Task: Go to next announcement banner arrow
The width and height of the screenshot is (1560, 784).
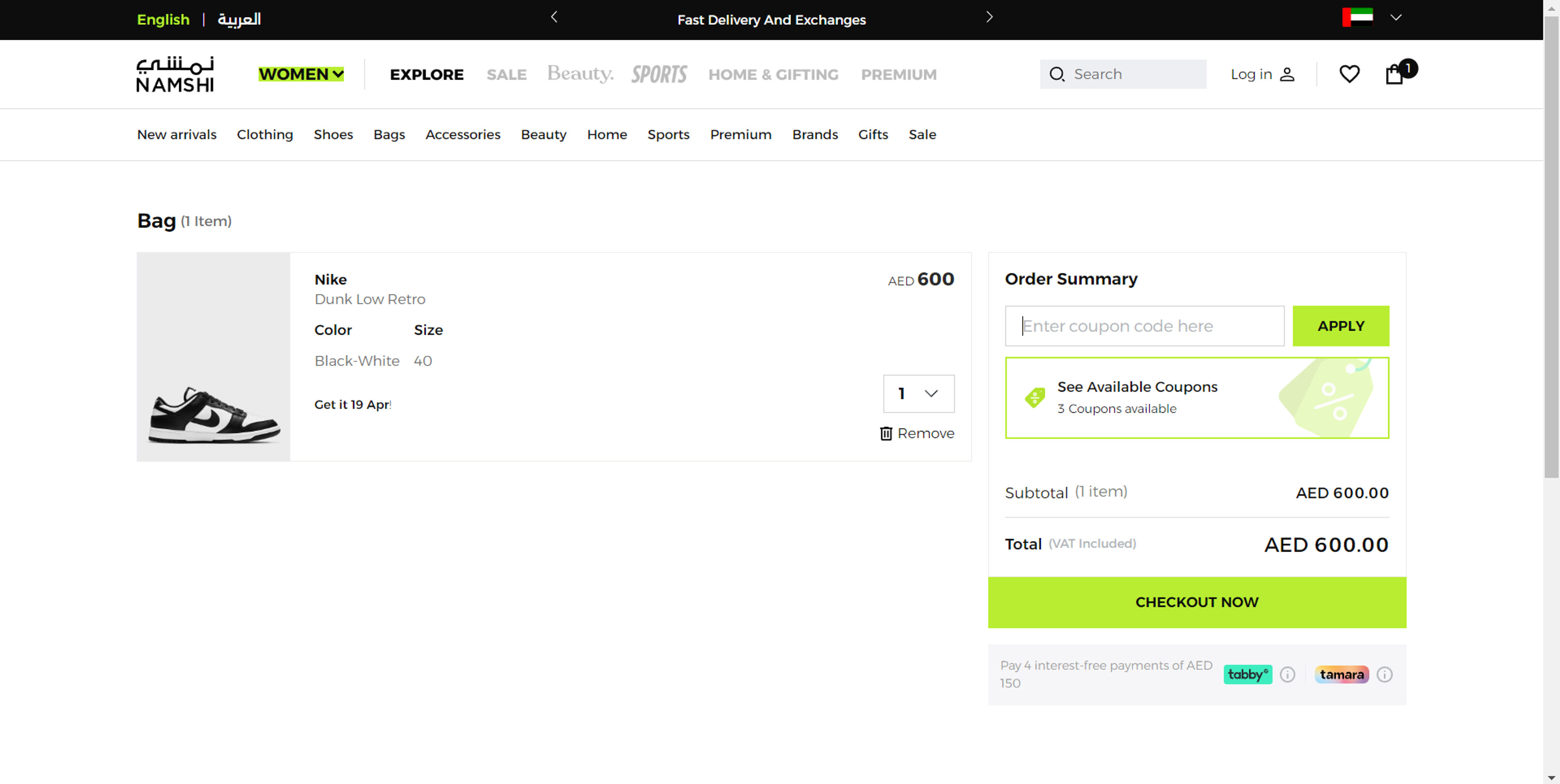Action: click(989, 17)
